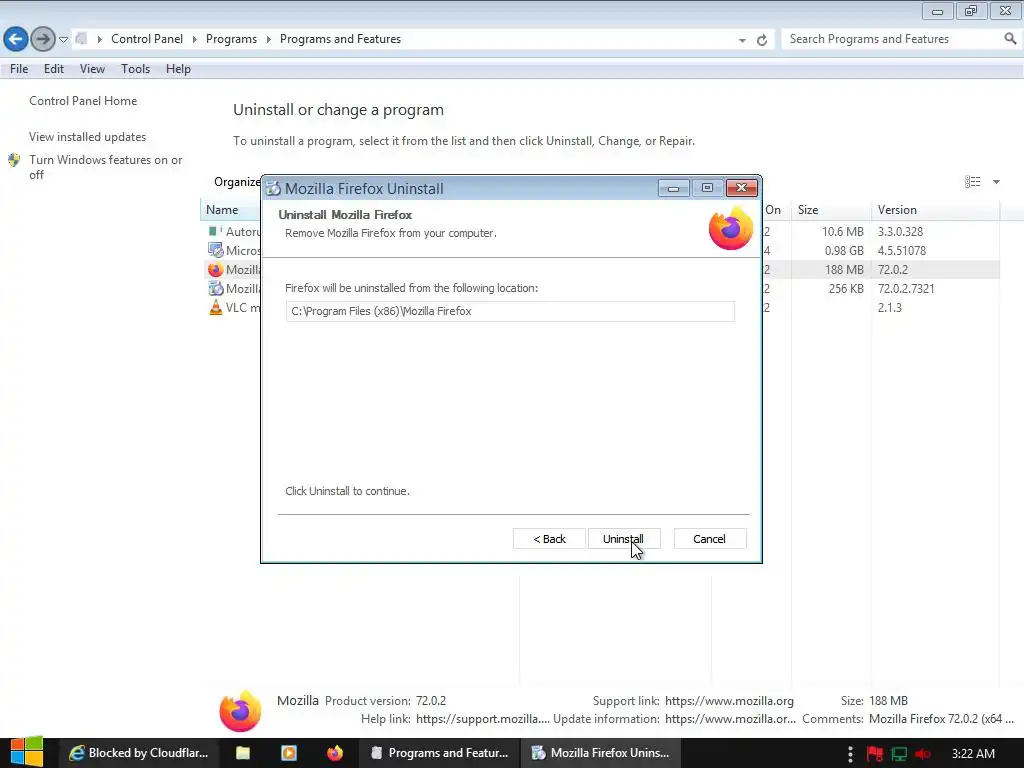Switch to Mozilla Firefox Uninstall taskbar button
This screenshot has width=1024, height=768.
[601, 753]
